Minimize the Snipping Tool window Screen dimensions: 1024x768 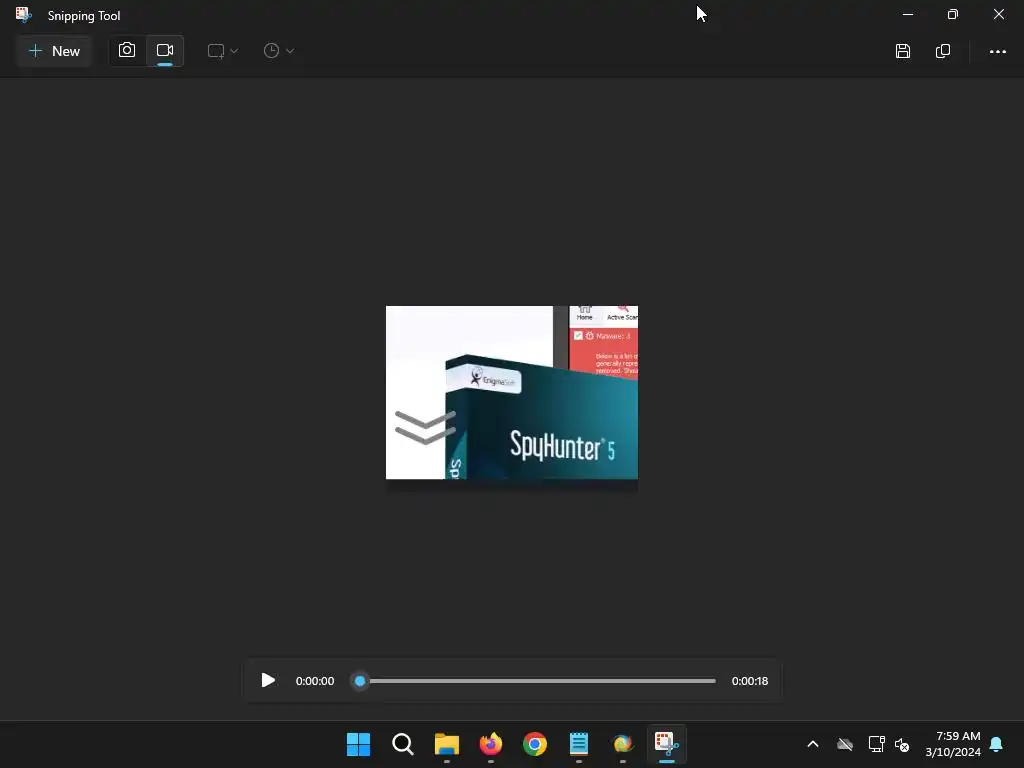pyautogui.click(x=908, y=14)
